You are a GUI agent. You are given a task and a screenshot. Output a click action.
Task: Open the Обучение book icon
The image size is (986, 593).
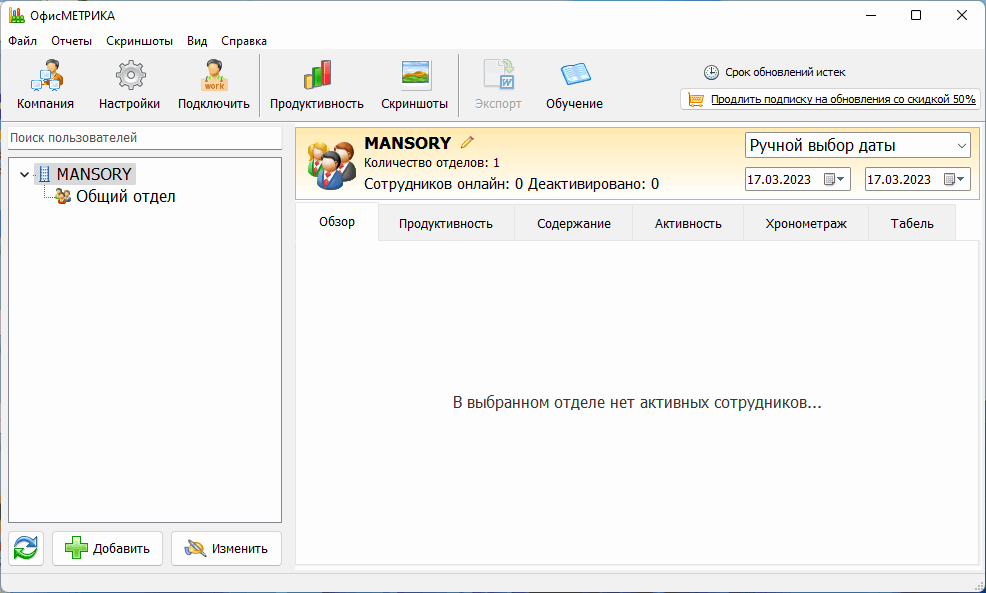point(575,74)
